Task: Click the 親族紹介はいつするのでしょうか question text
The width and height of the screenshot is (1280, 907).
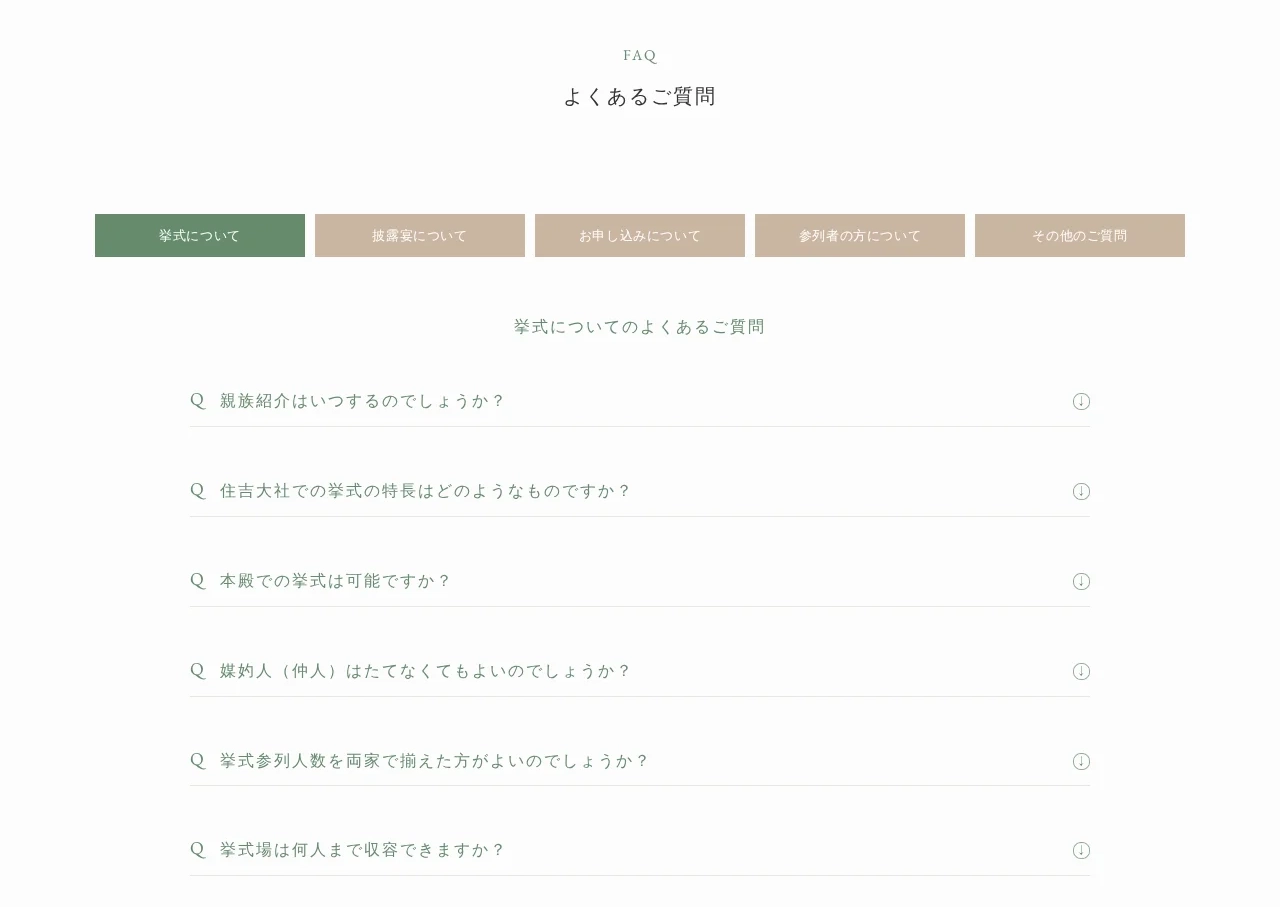Action: pyautogui.click(x=362, y=400)
